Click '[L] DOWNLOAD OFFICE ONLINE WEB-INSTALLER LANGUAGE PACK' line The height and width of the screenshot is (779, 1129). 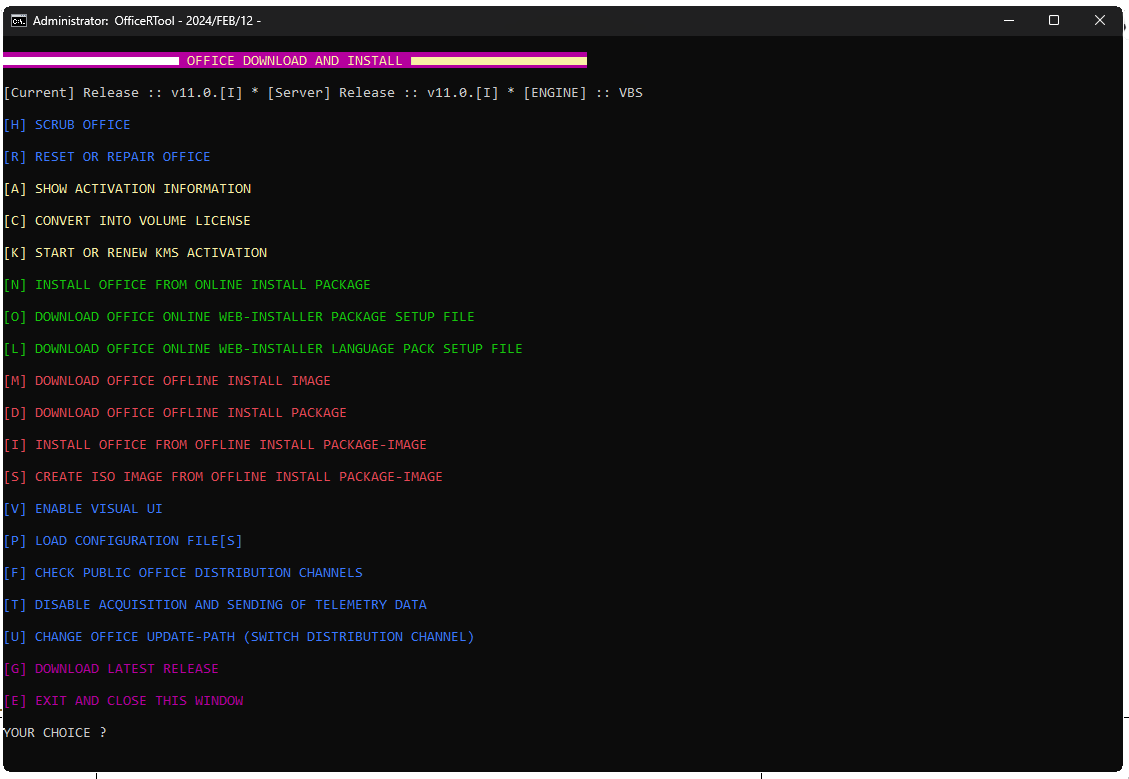[x=263, y=349]
